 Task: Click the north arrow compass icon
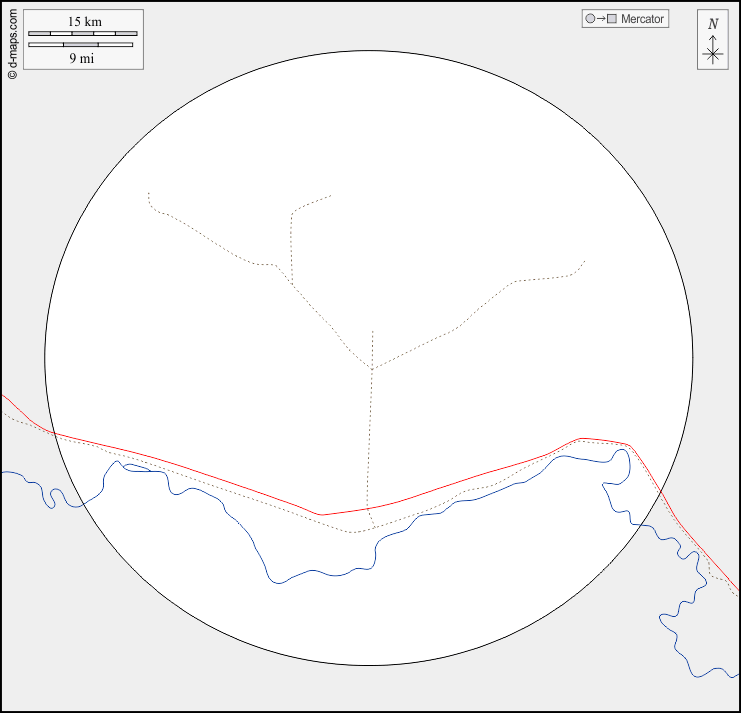coord(712,40)
